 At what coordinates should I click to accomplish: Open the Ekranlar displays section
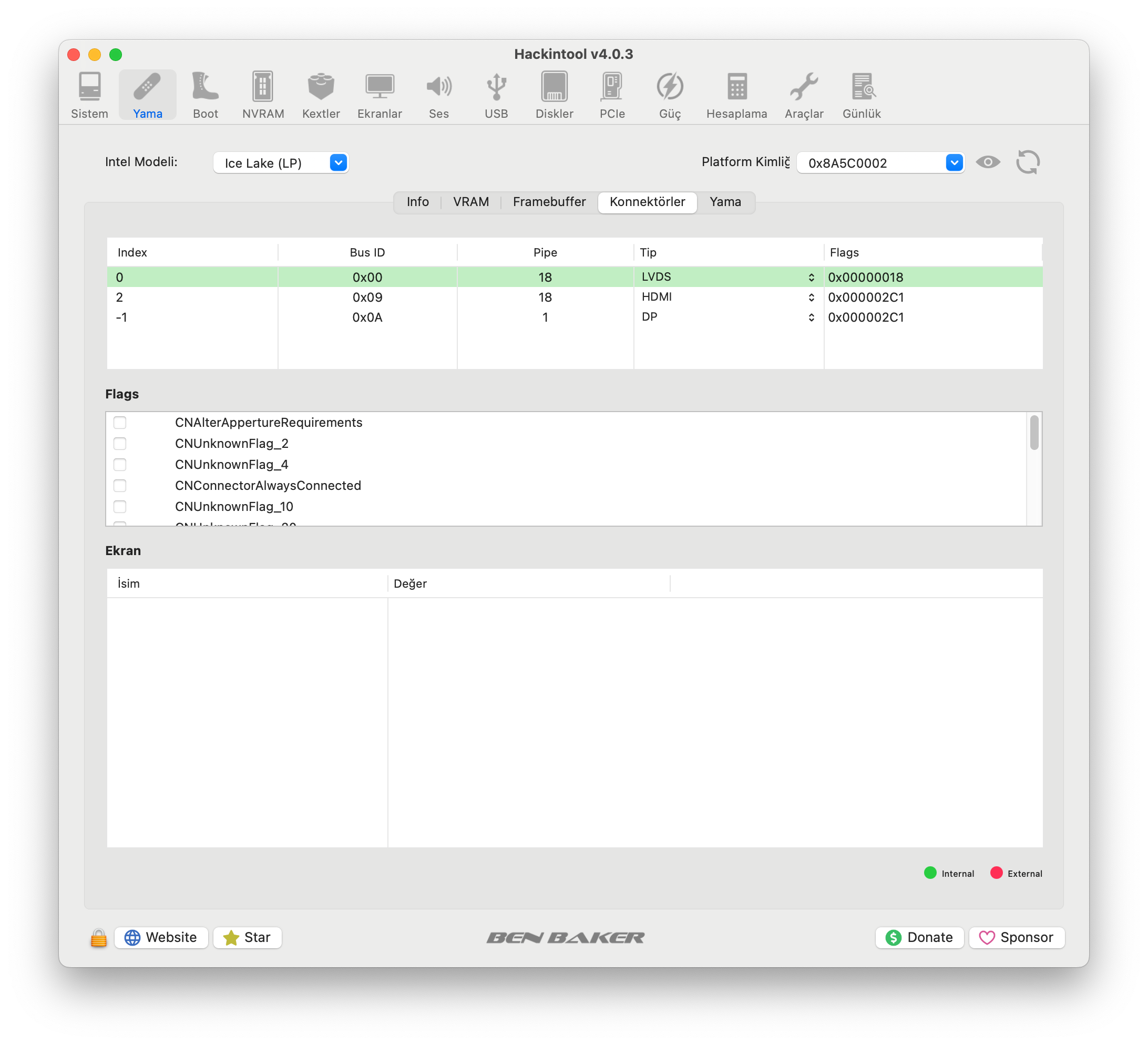point(380,95)
